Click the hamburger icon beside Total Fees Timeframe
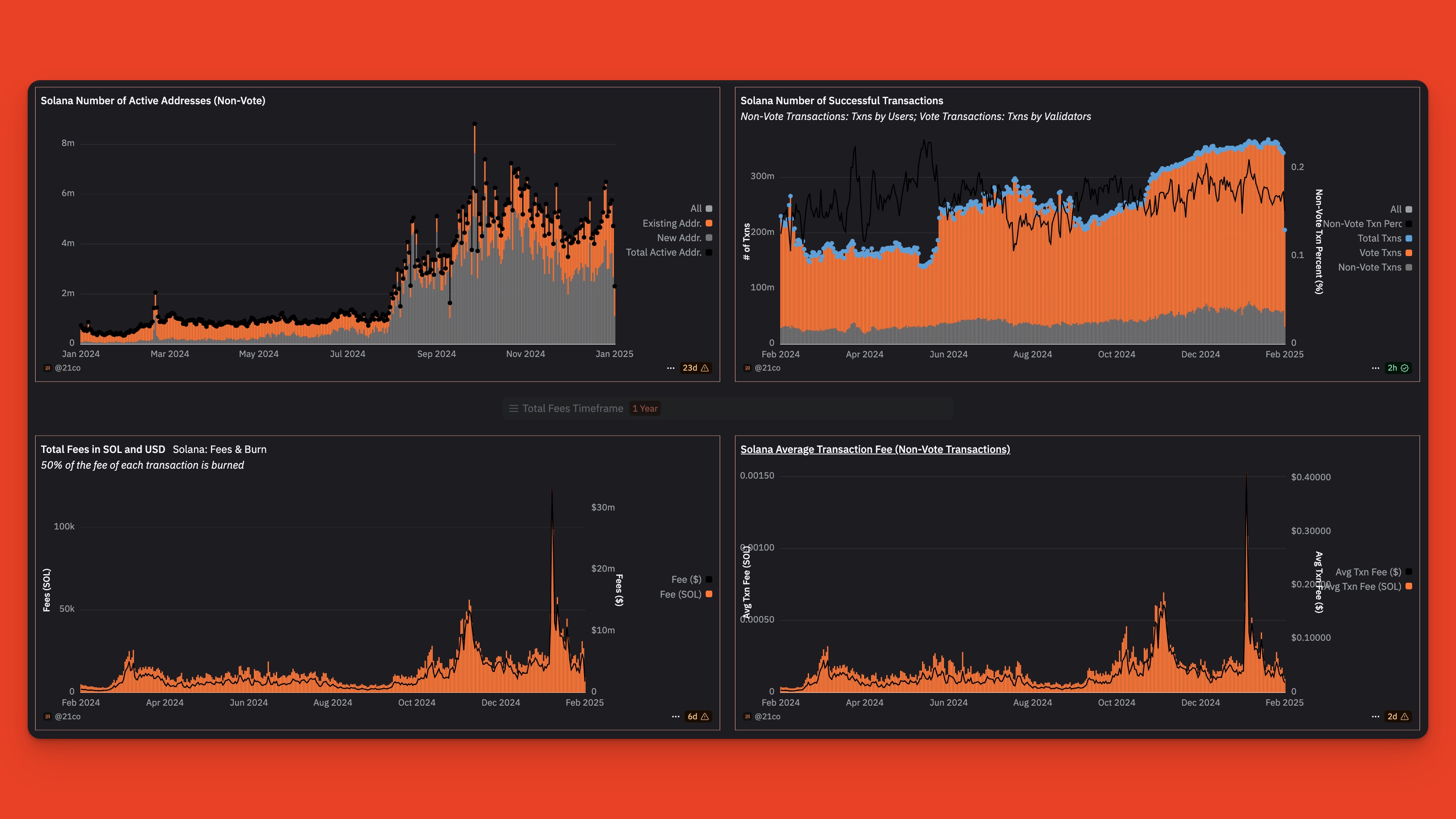 click(x=513, y=408)
